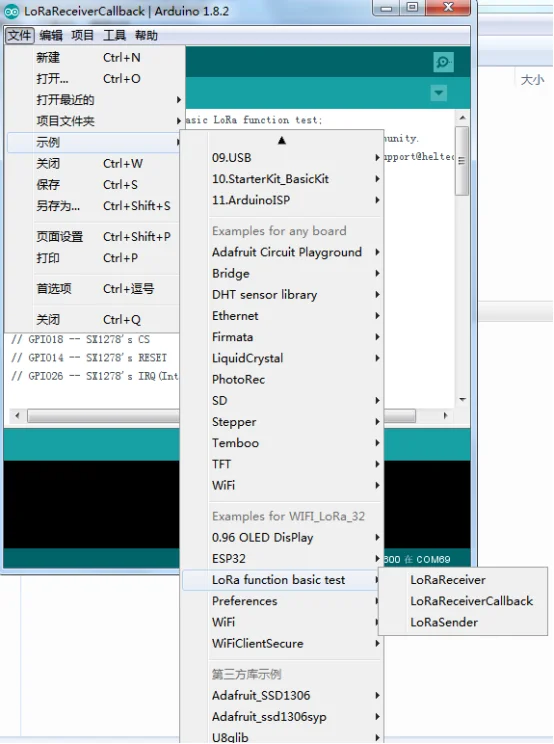Expand Bridge examples submenu
554x744 pixels.
(282, 273)
